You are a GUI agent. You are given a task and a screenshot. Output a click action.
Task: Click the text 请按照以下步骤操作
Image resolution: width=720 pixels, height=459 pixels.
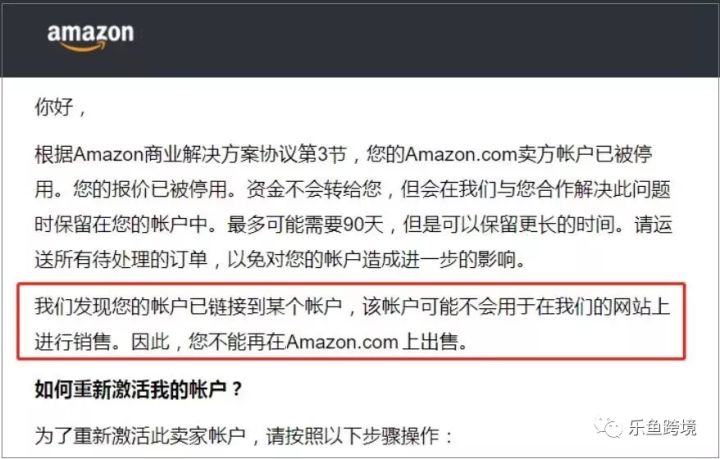pos(352,435)
